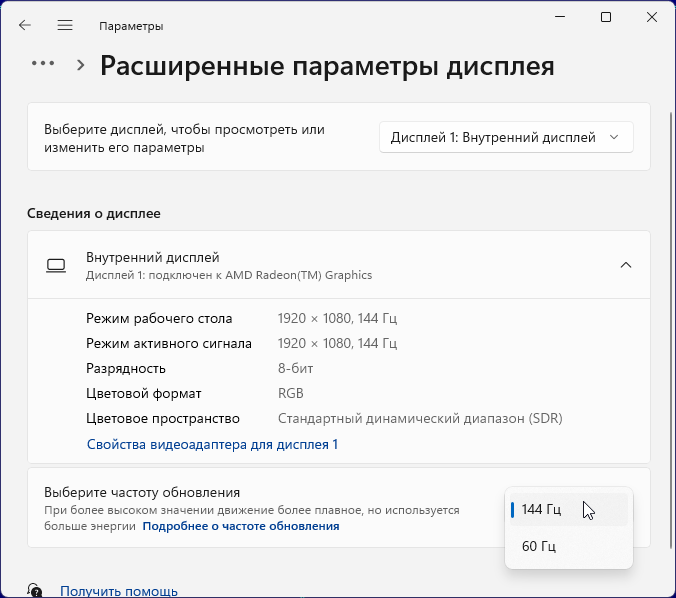Select the 144 Гц refresh rate option
The image size is (676, 598).
coord(568,510)
